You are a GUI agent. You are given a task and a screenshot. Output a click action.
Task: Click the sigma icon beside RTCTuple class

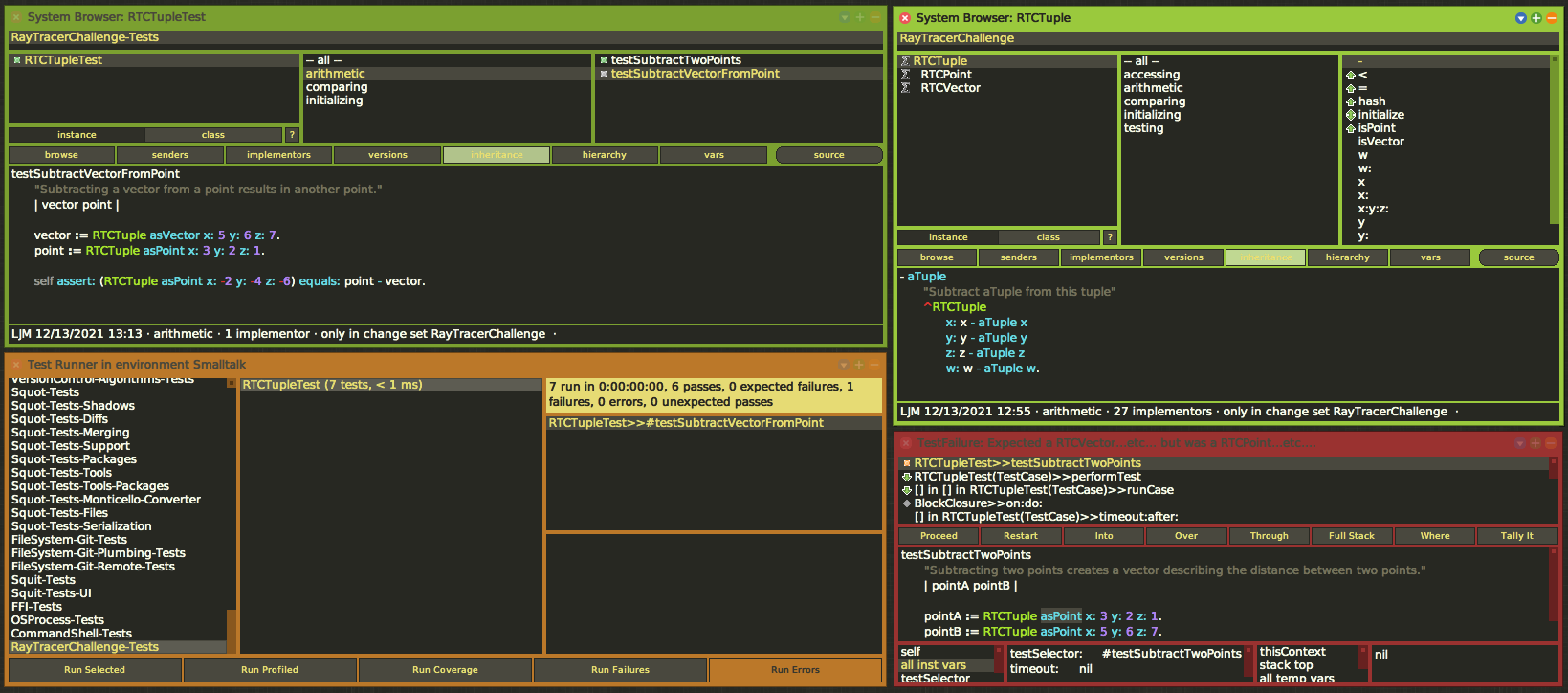coord(905,61)
